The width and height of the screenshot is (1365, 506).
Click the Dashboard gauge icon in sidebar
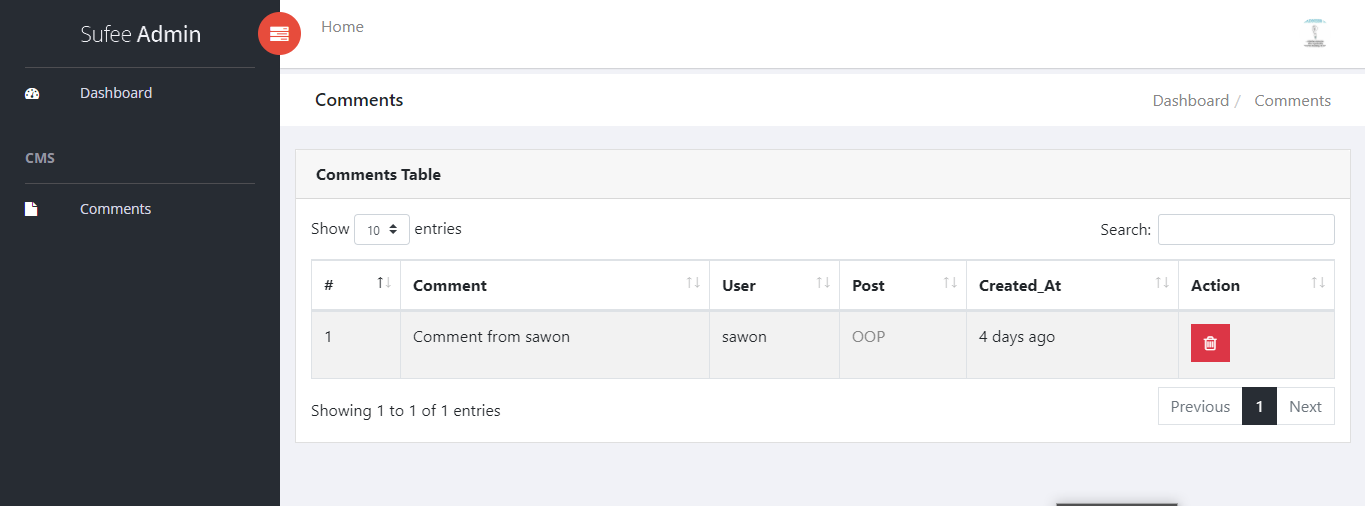point(32,94)
